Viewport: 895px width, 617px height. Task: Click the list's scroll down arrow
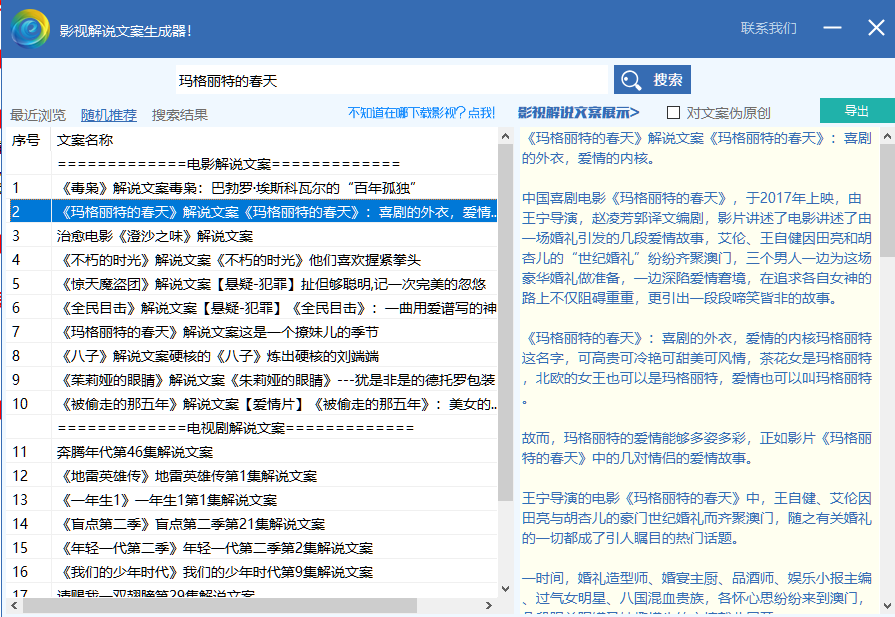505,589
